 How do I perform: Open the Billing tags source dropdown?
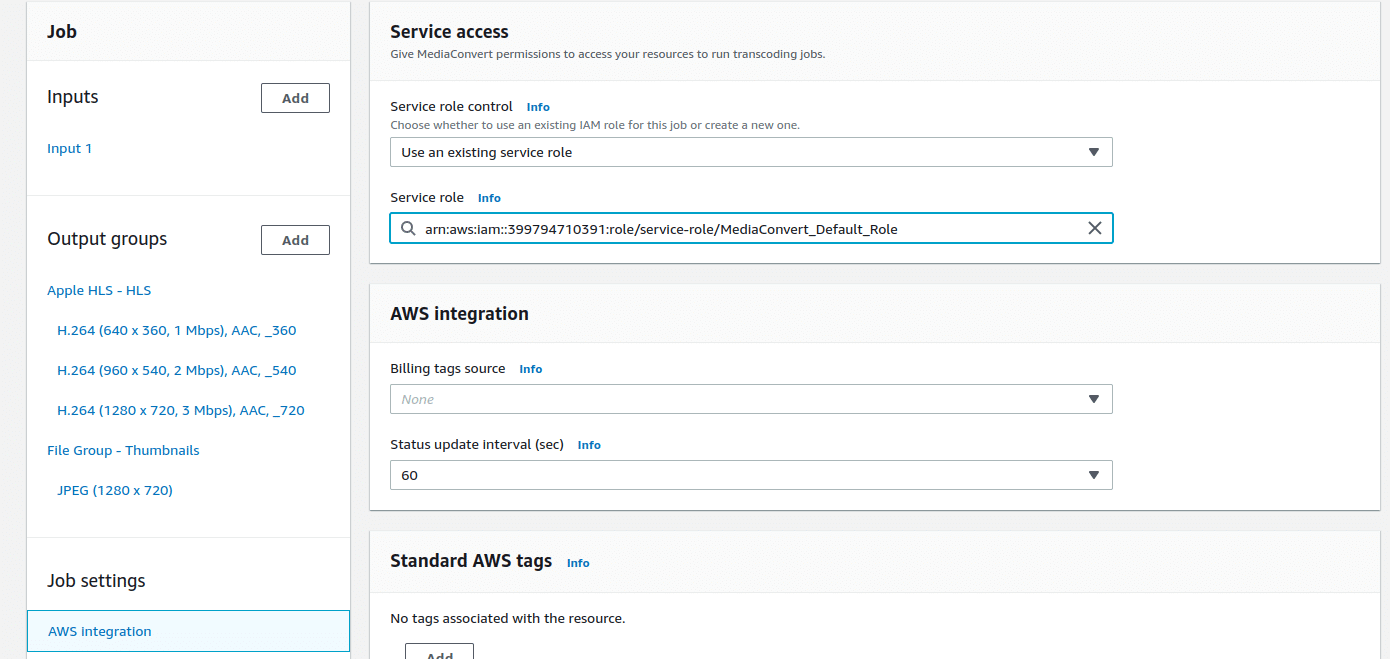[750, 399]
